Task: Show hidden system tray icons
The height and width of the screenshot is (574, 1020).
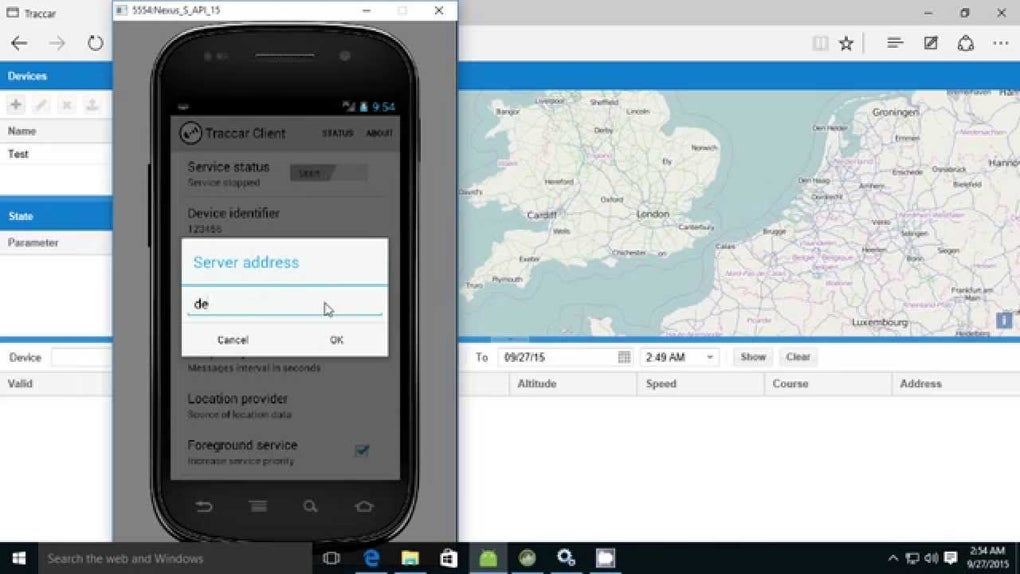Action: 892,558
